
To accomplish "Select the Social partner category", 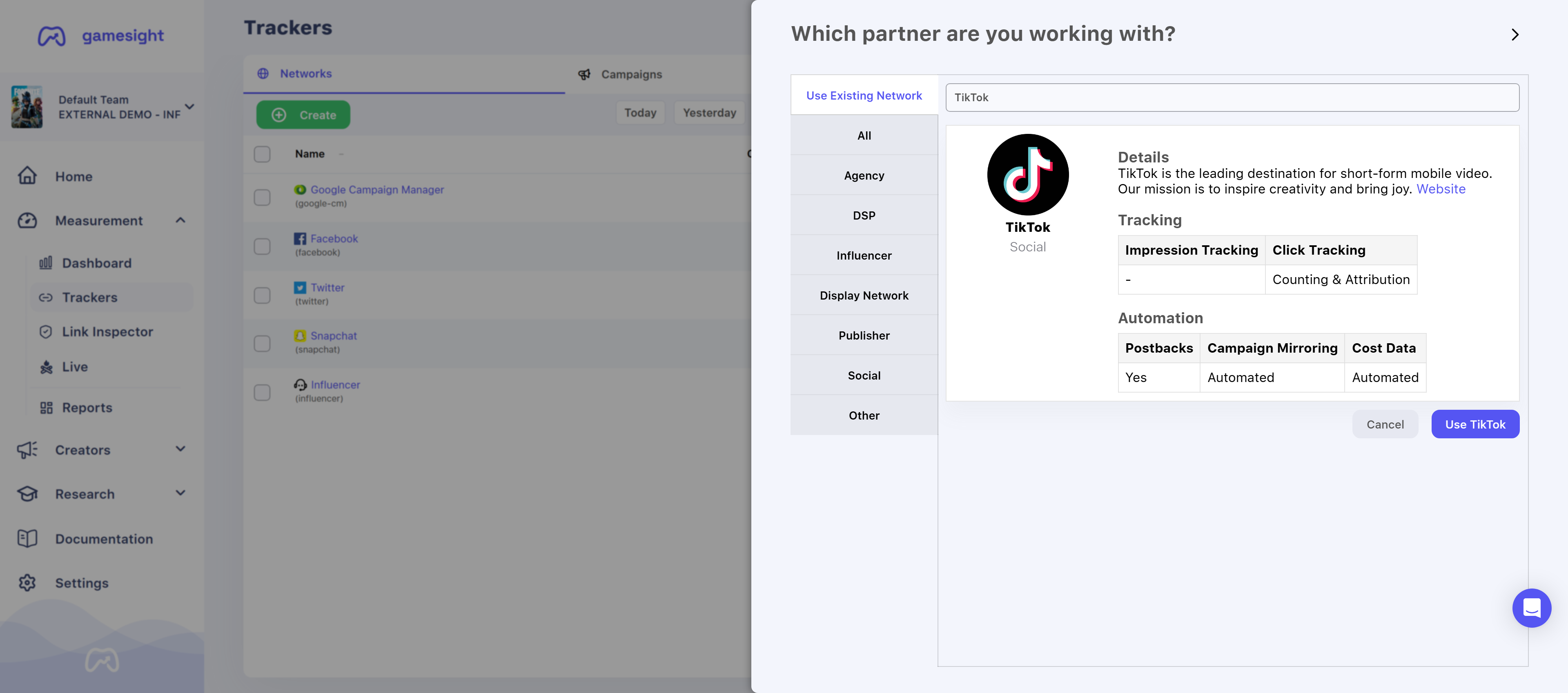I will tap(864, 375).
